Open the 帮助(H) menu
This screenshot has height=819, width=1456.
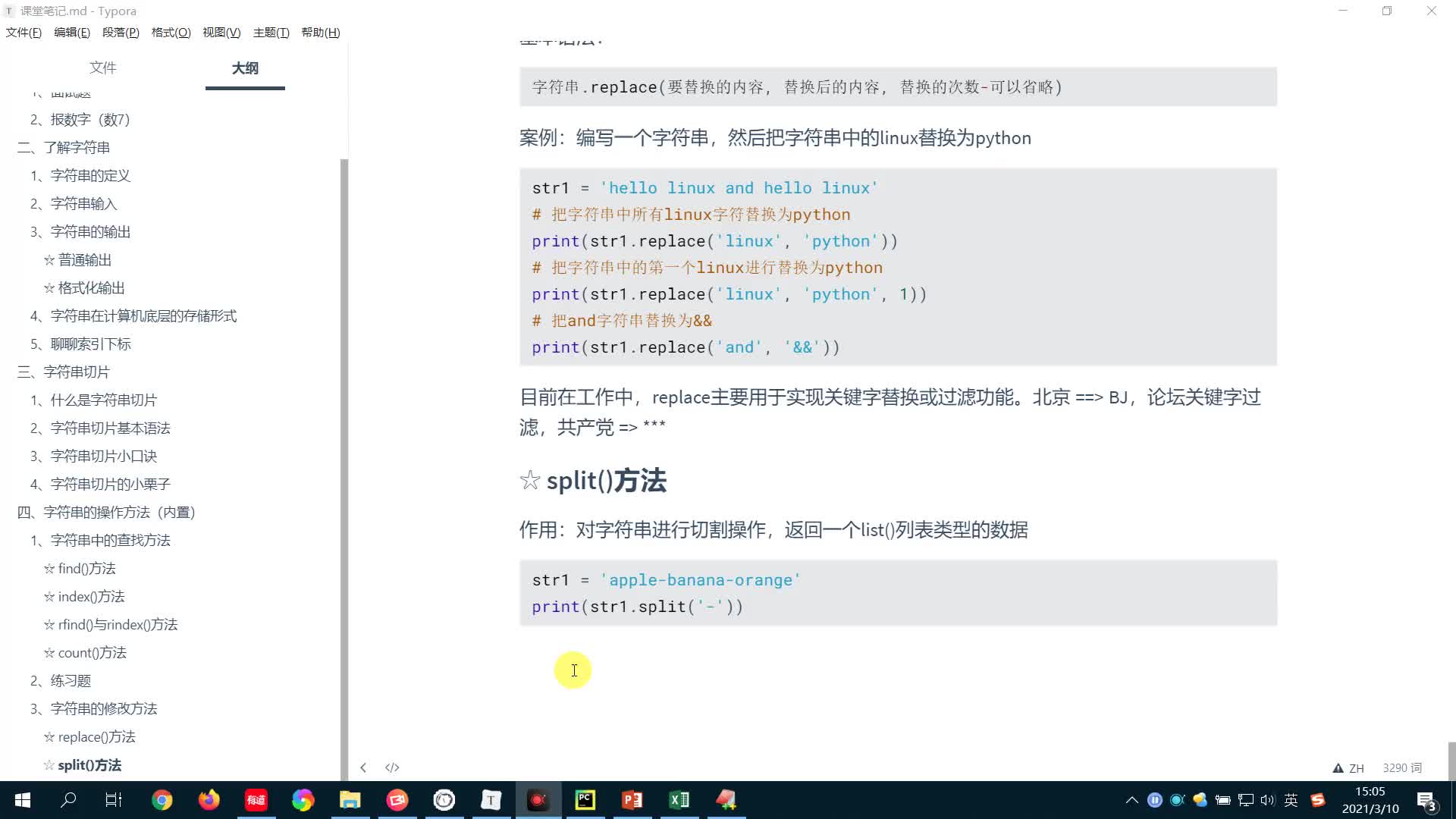[321, 33]
